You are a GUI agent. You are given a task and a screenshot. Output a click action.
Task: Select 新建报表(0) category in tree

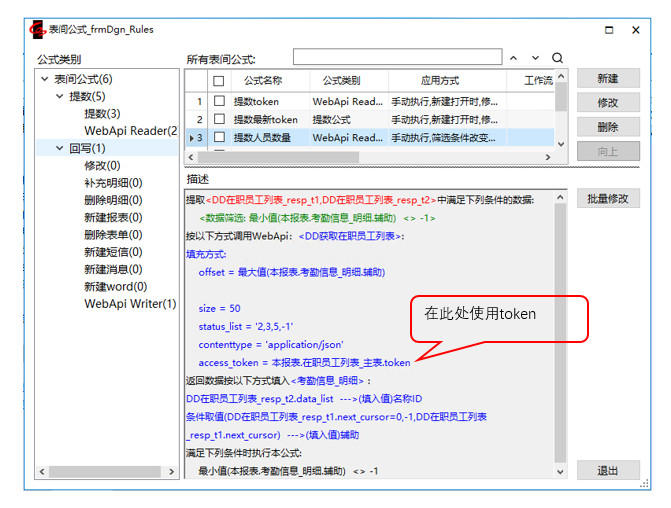(113, 217)
